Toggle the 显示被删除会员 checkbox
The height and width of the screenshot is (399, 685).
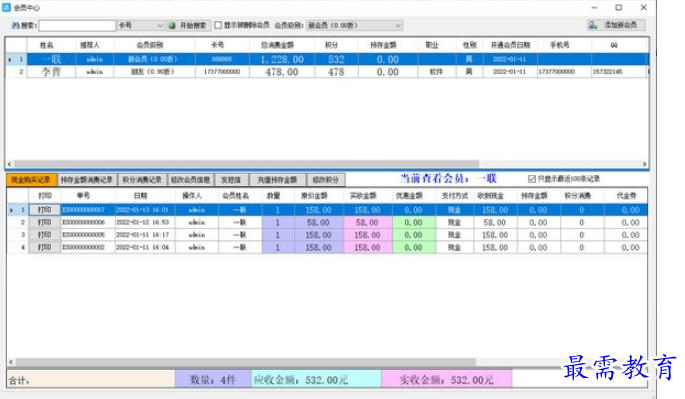218,25
